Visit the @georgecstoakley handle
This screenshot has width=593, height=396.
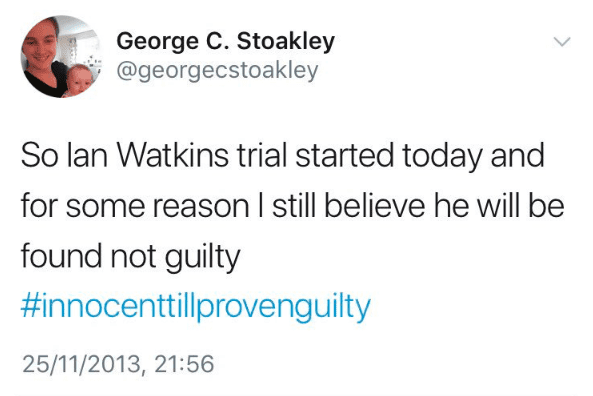[217, 71]
